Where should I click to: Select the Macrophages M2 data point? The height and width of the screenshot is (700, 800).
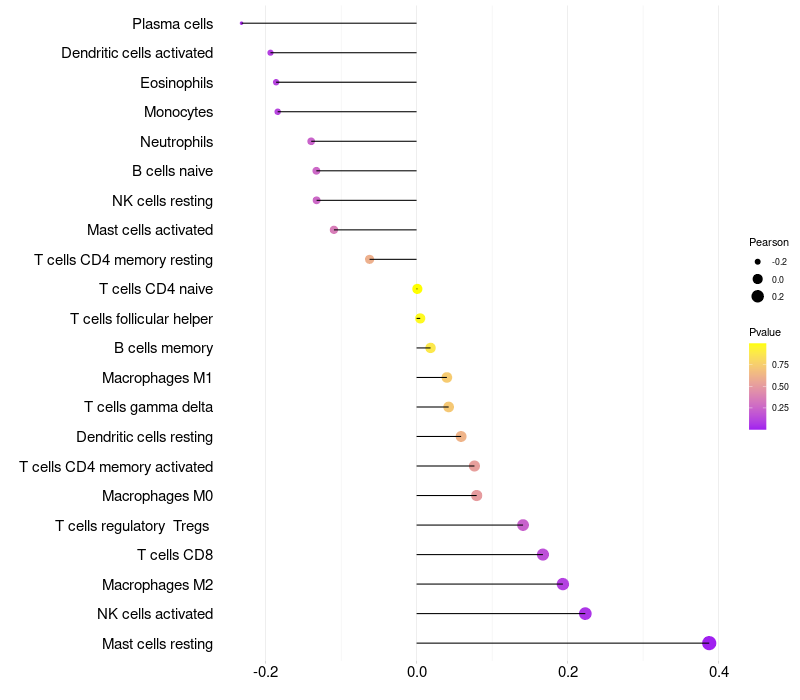pos(563,584)
